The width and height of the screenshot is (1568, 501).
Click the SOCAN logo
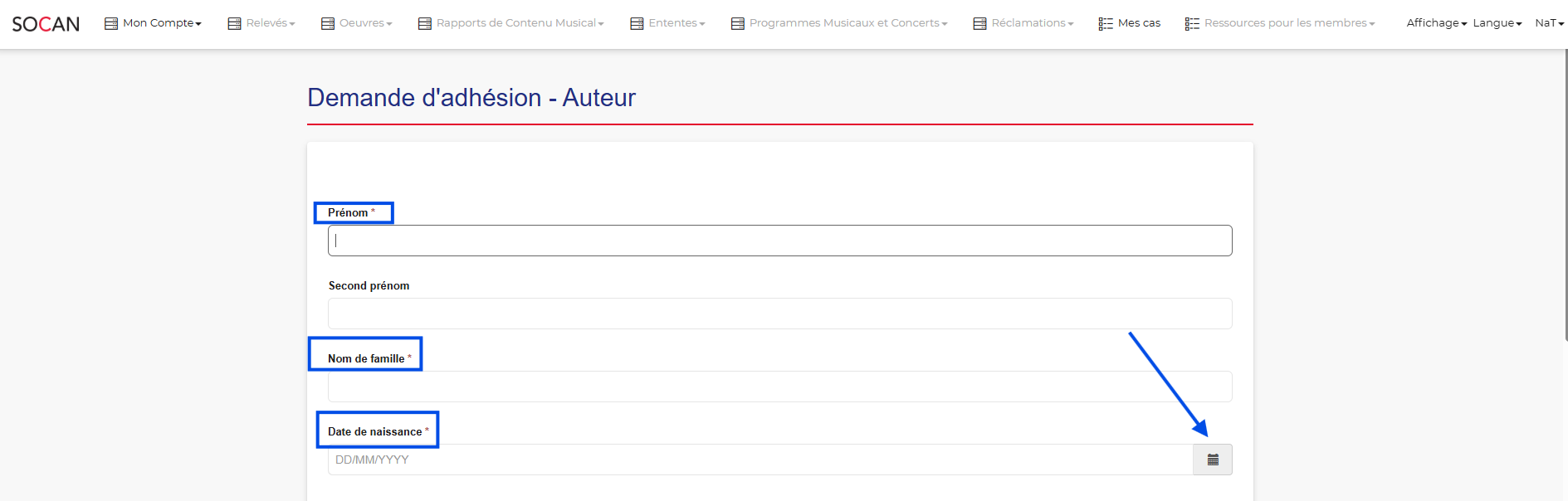pyautogui.click(x=46, y=24)
